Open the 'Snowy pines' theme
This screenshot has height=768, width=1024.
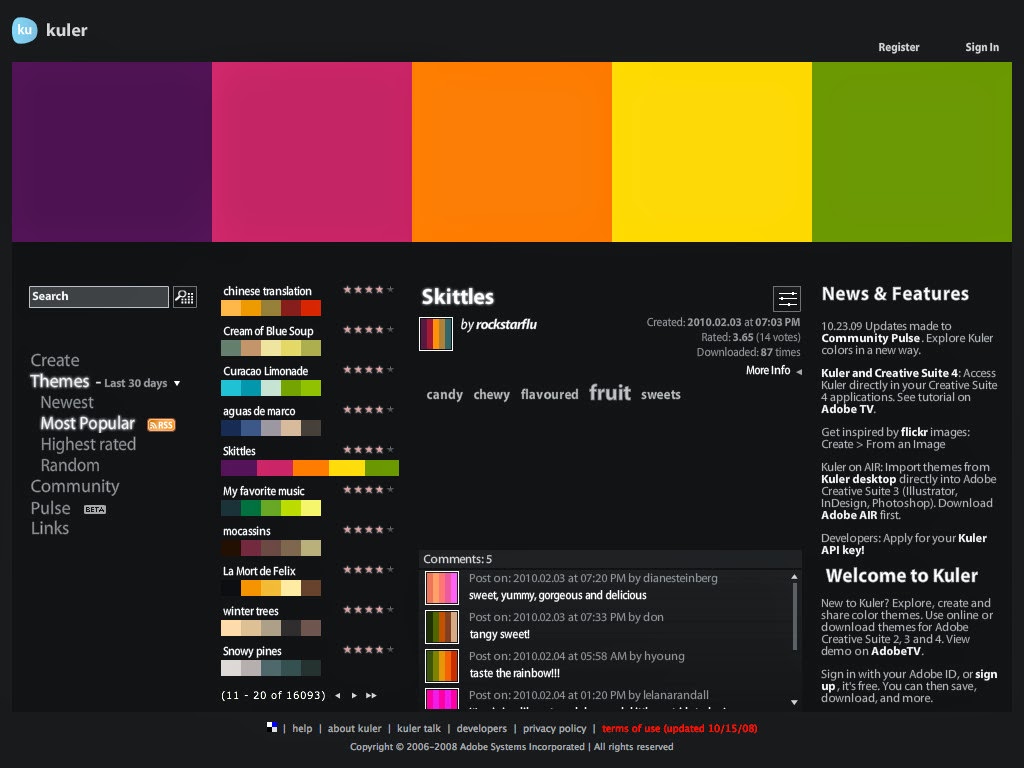tap(251, 651)
